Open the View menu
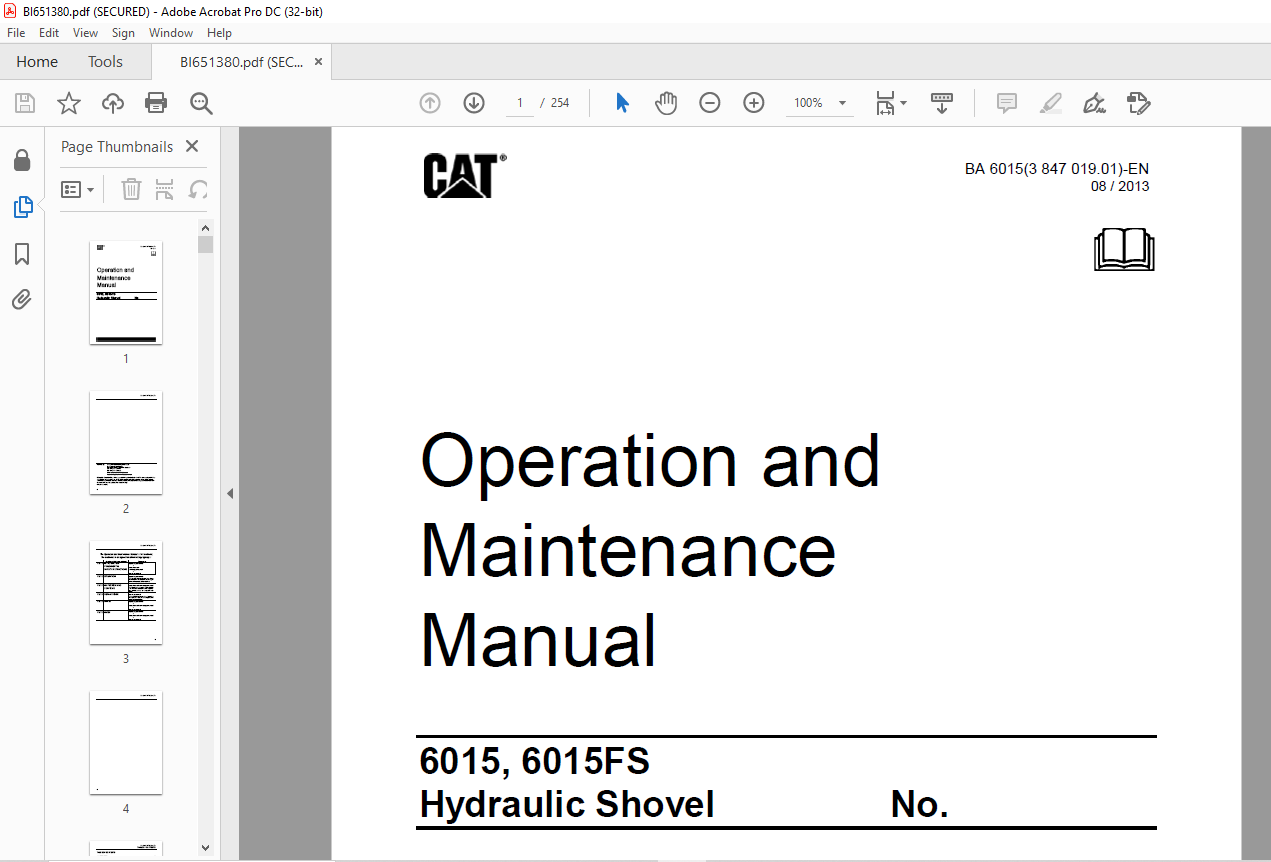This screenshot has width=1271, height=862. 85,33
